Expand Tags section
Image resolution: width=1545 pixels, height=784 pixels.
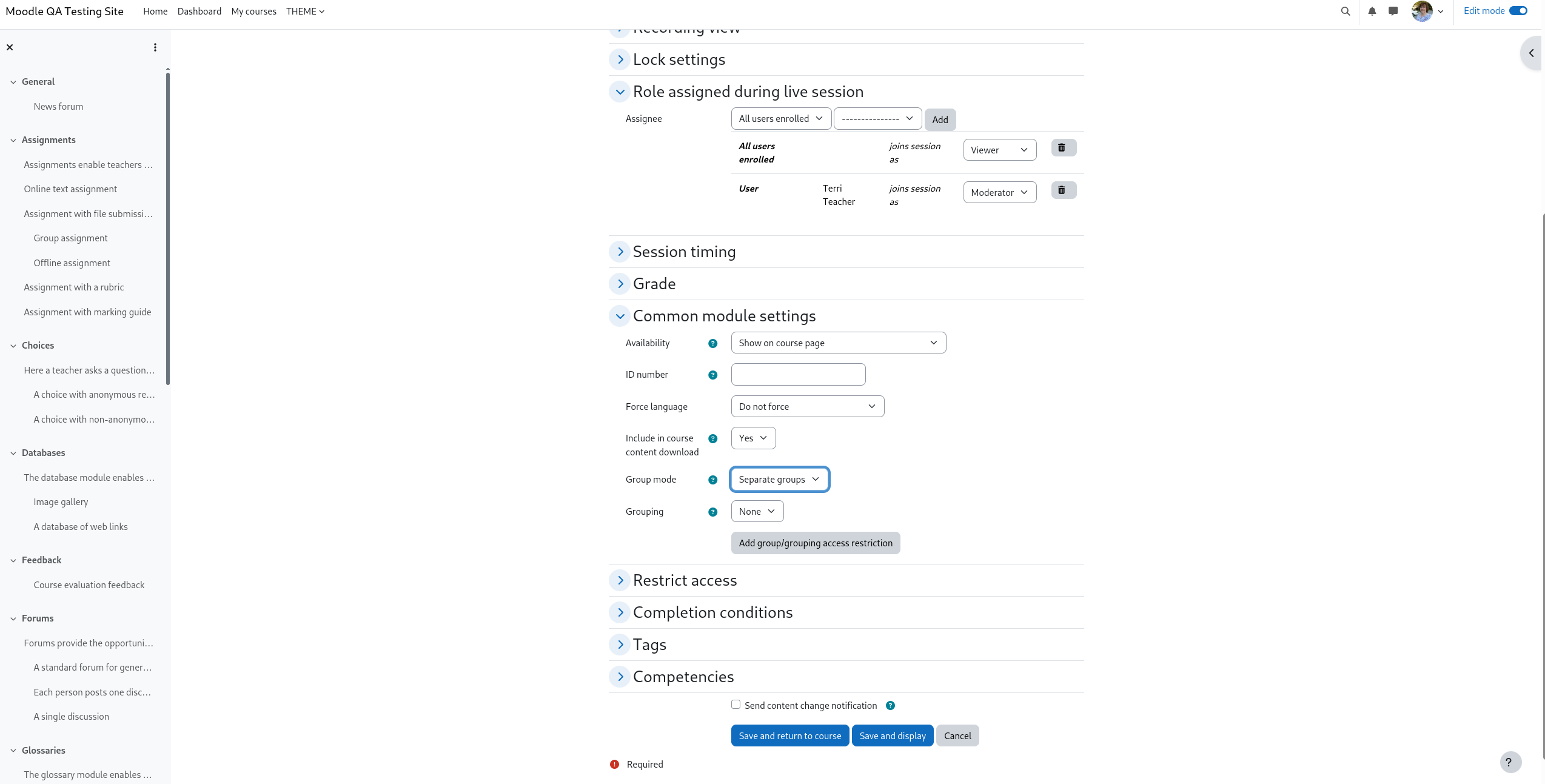[x=620, y=645]
